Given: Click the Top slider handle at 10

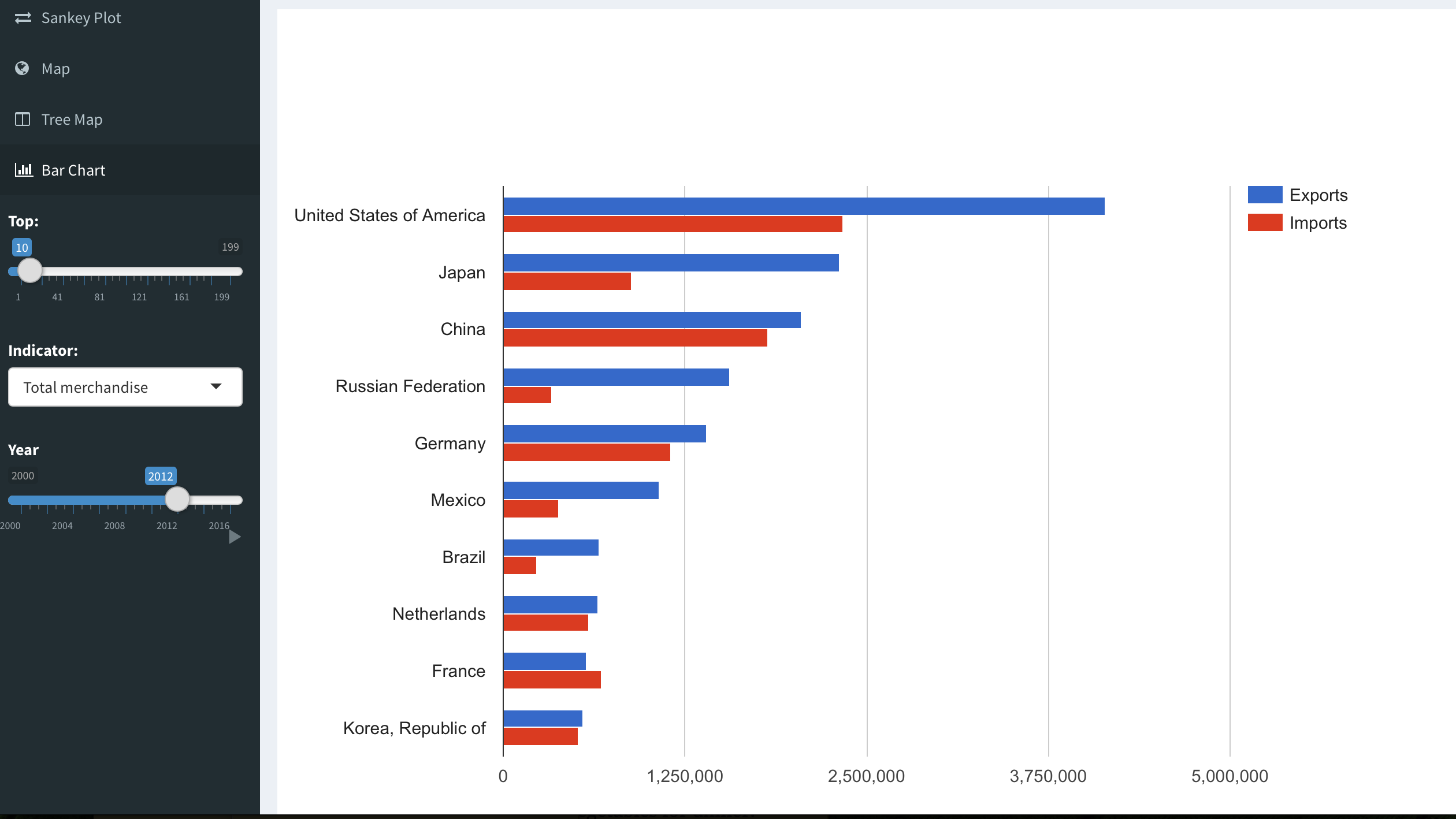Looking at the screenshot, I should click(x=30, y=270).
